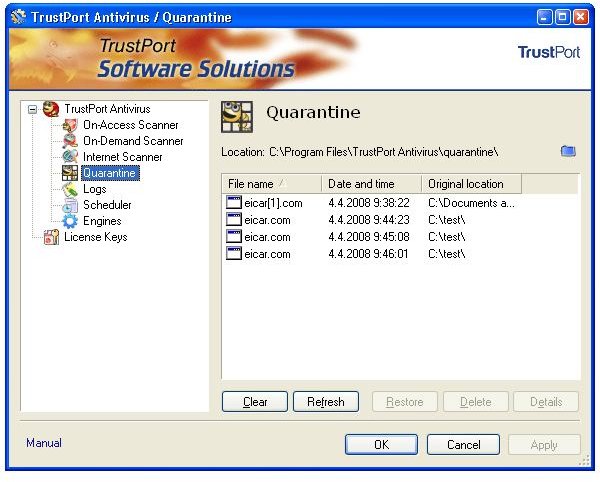Click the Delete button

click(x=476, y=402)
